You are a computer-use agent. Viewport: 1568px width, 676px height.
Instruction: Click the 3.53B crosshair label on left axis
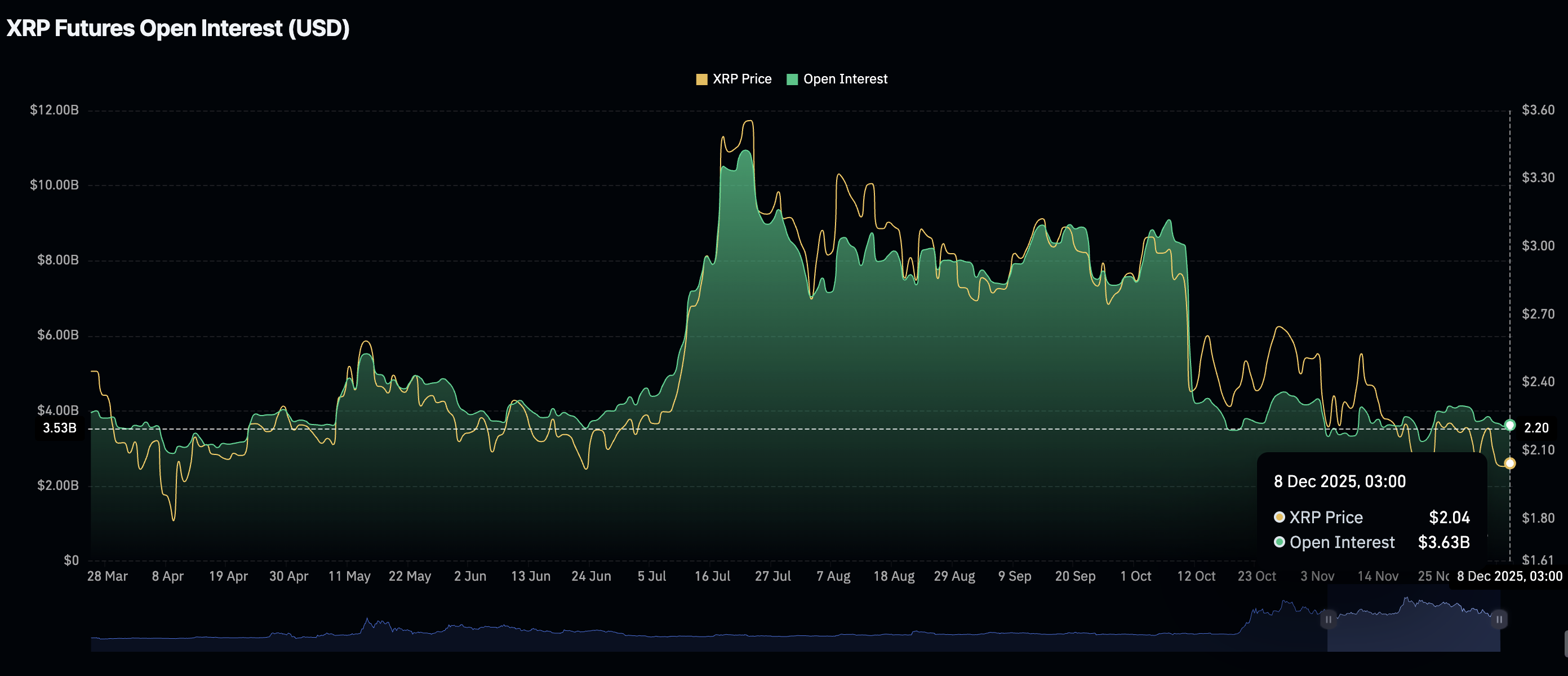59,428
